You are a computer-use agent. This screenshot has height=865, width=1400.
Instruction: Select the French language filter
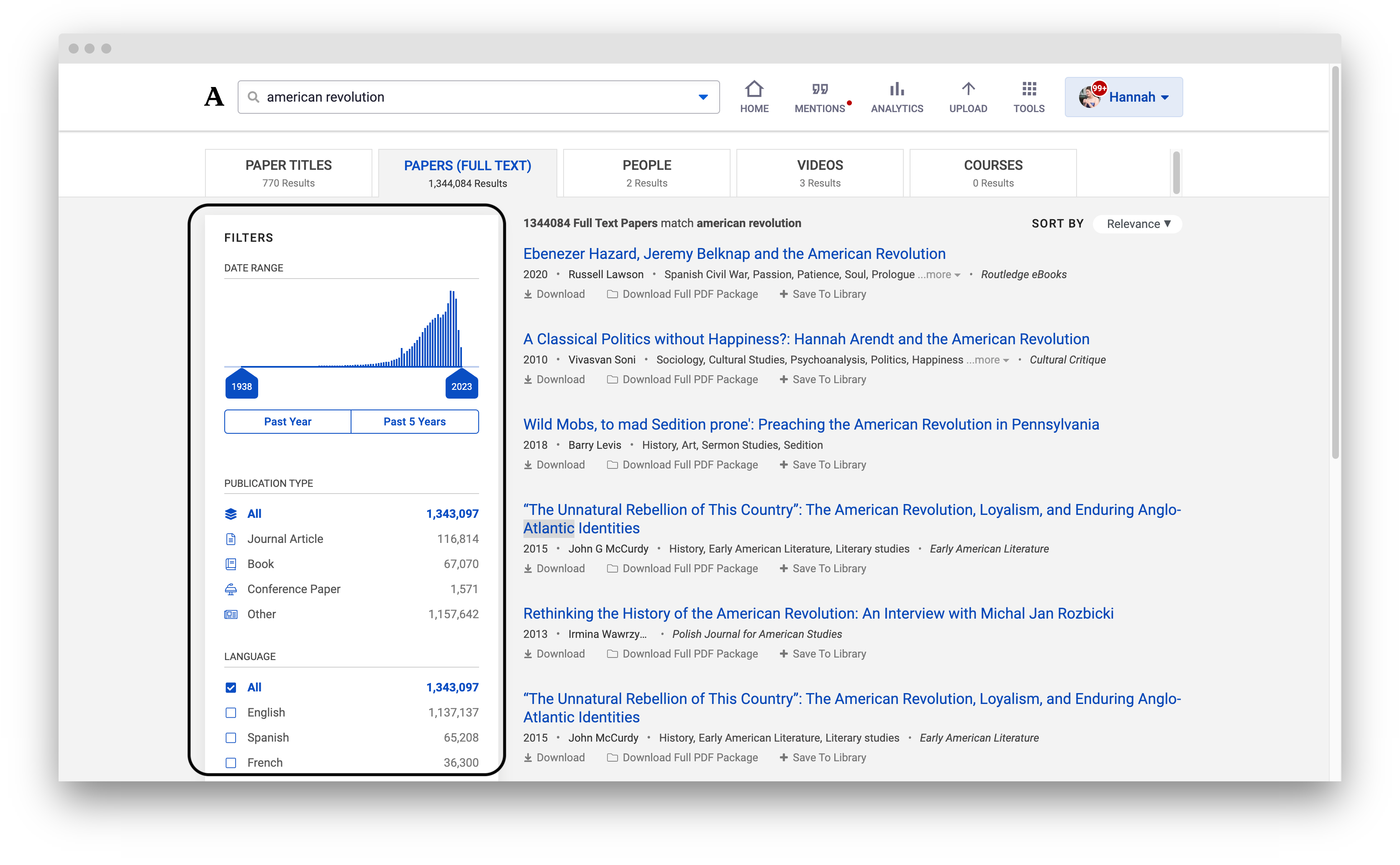(x=231, y=763)
